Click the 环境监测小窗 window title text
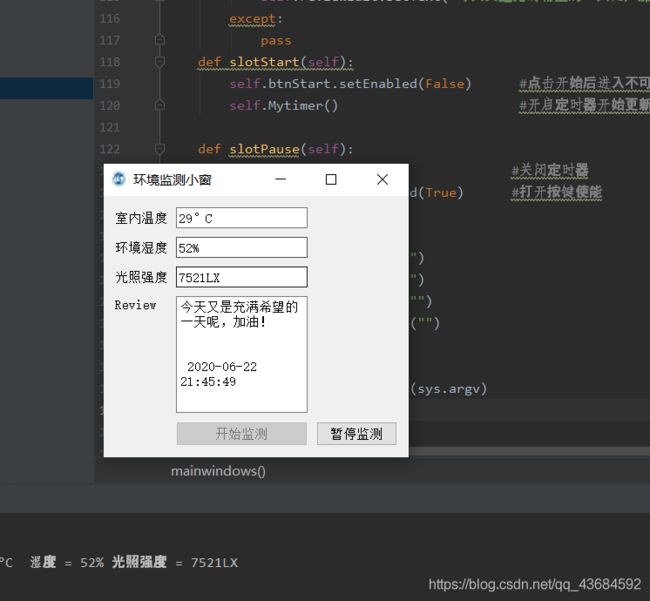Screen dimensions: 650x601 point(172,180)
